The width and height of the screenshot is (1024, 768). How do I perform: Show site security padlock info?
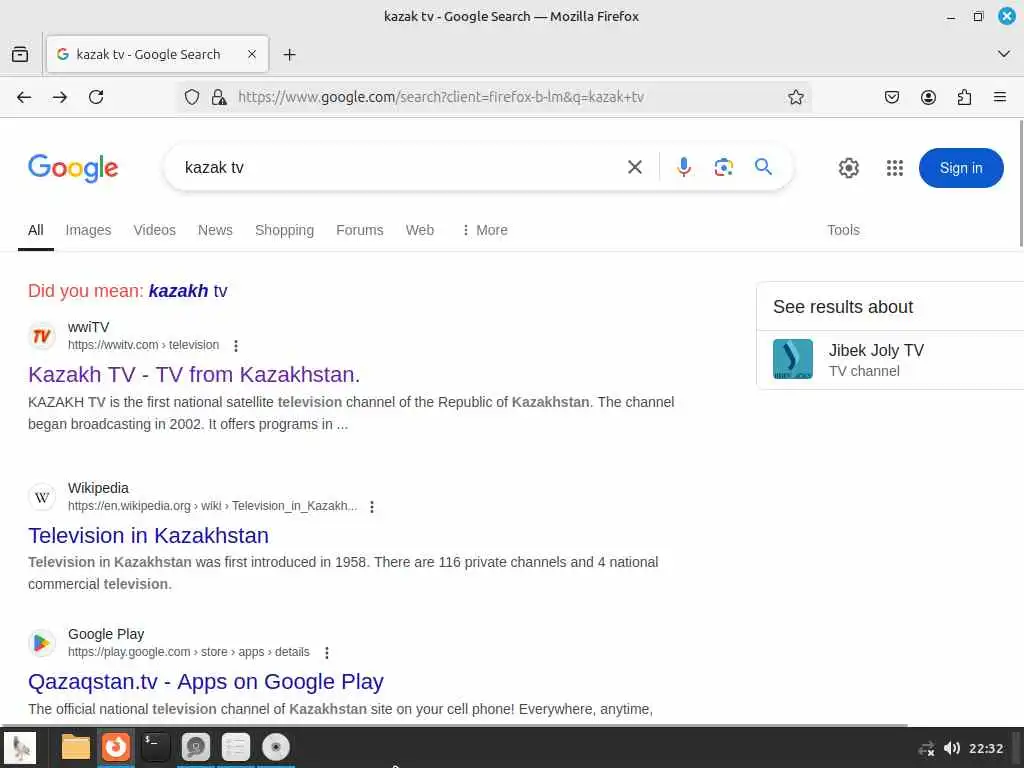coord(219,97)
